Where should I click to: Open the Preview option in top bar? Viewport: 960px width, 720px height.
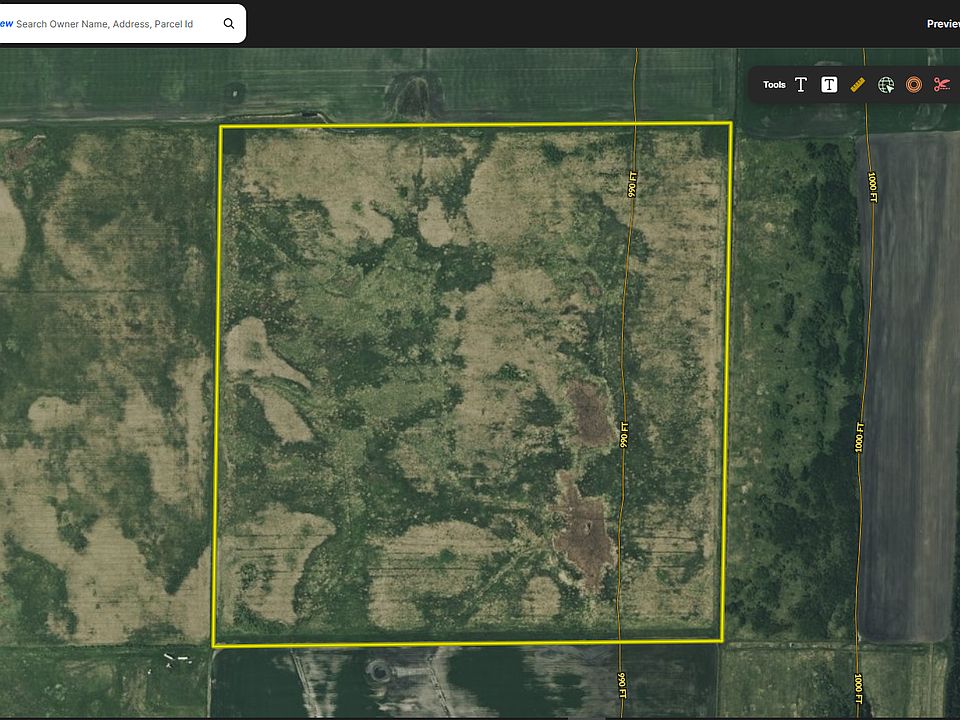click(943, 24)
